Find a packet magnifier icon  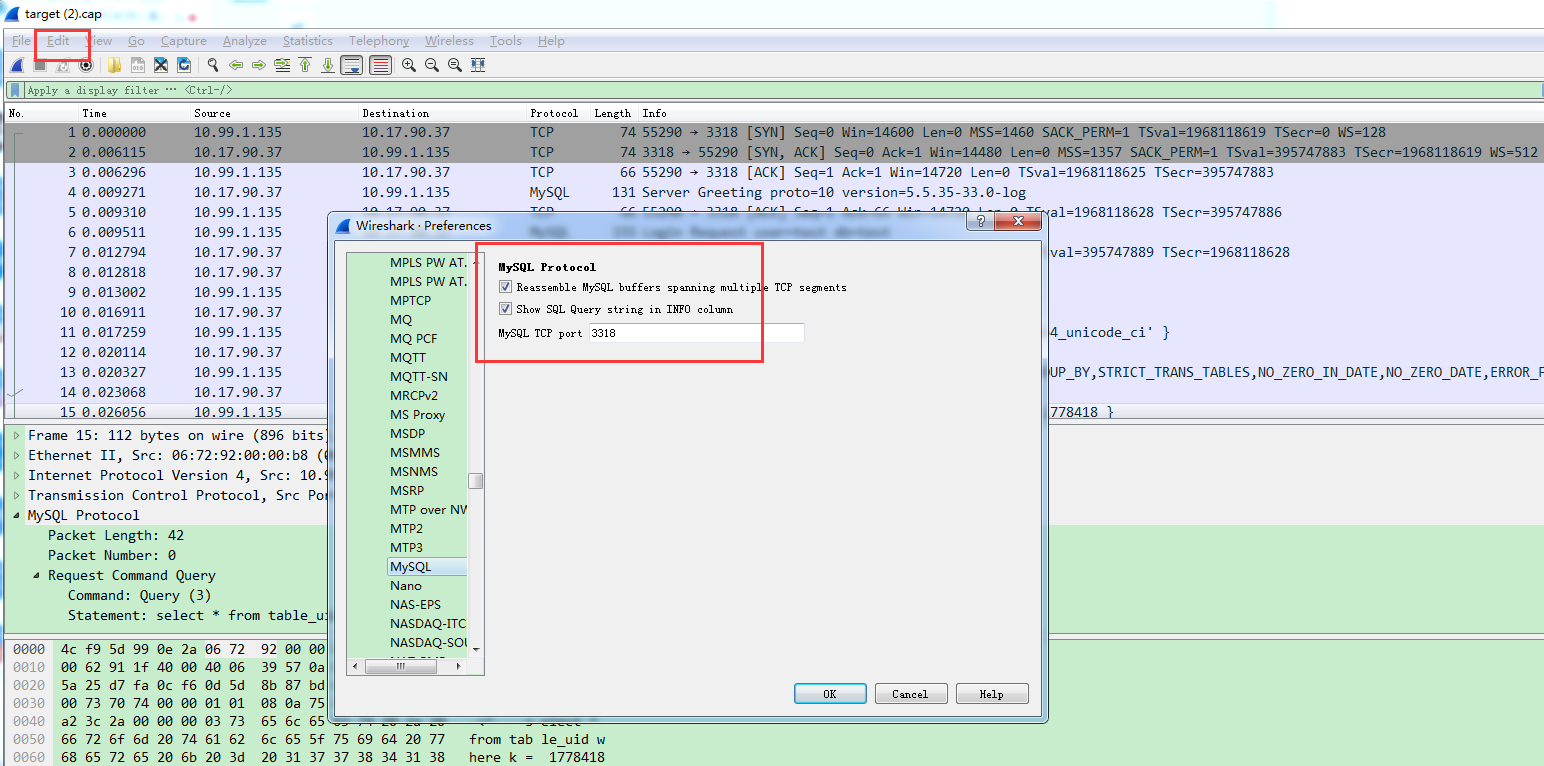(213, 65)
